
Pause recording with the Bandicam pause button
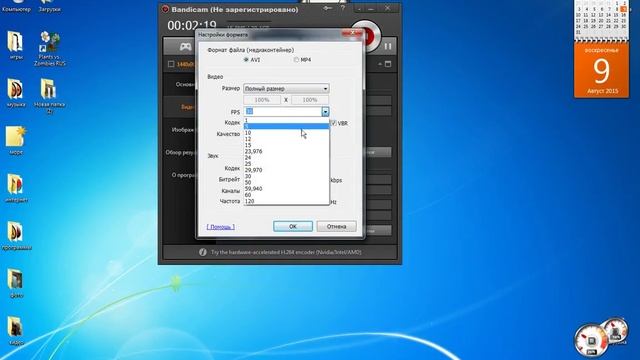click(387, 46)
